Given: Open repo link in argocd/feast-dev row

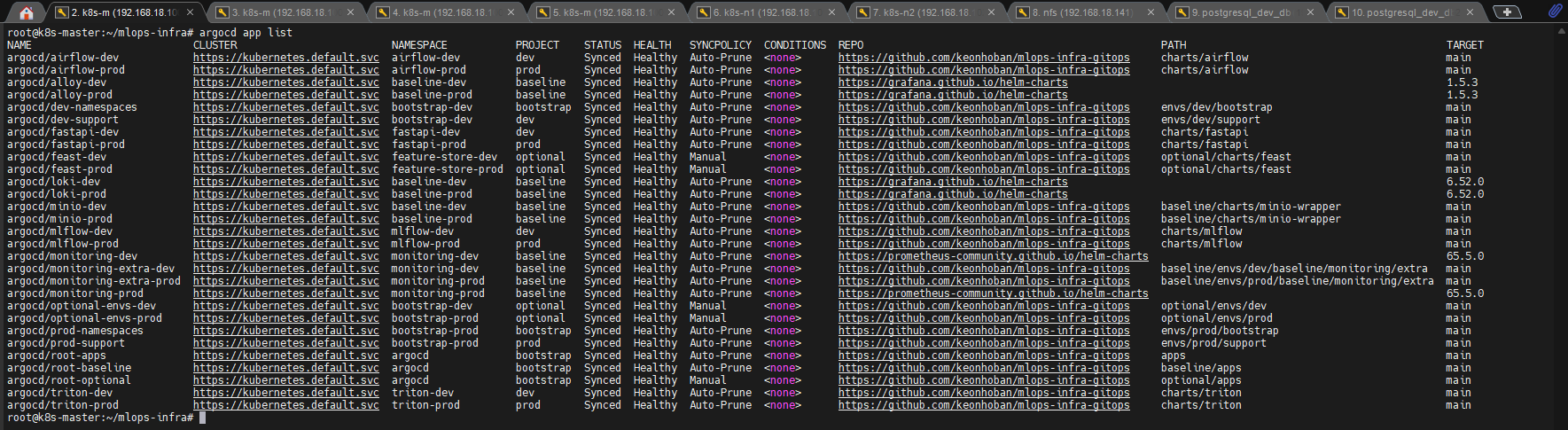Looking at the screenshot, I should [x=984, y=157].
